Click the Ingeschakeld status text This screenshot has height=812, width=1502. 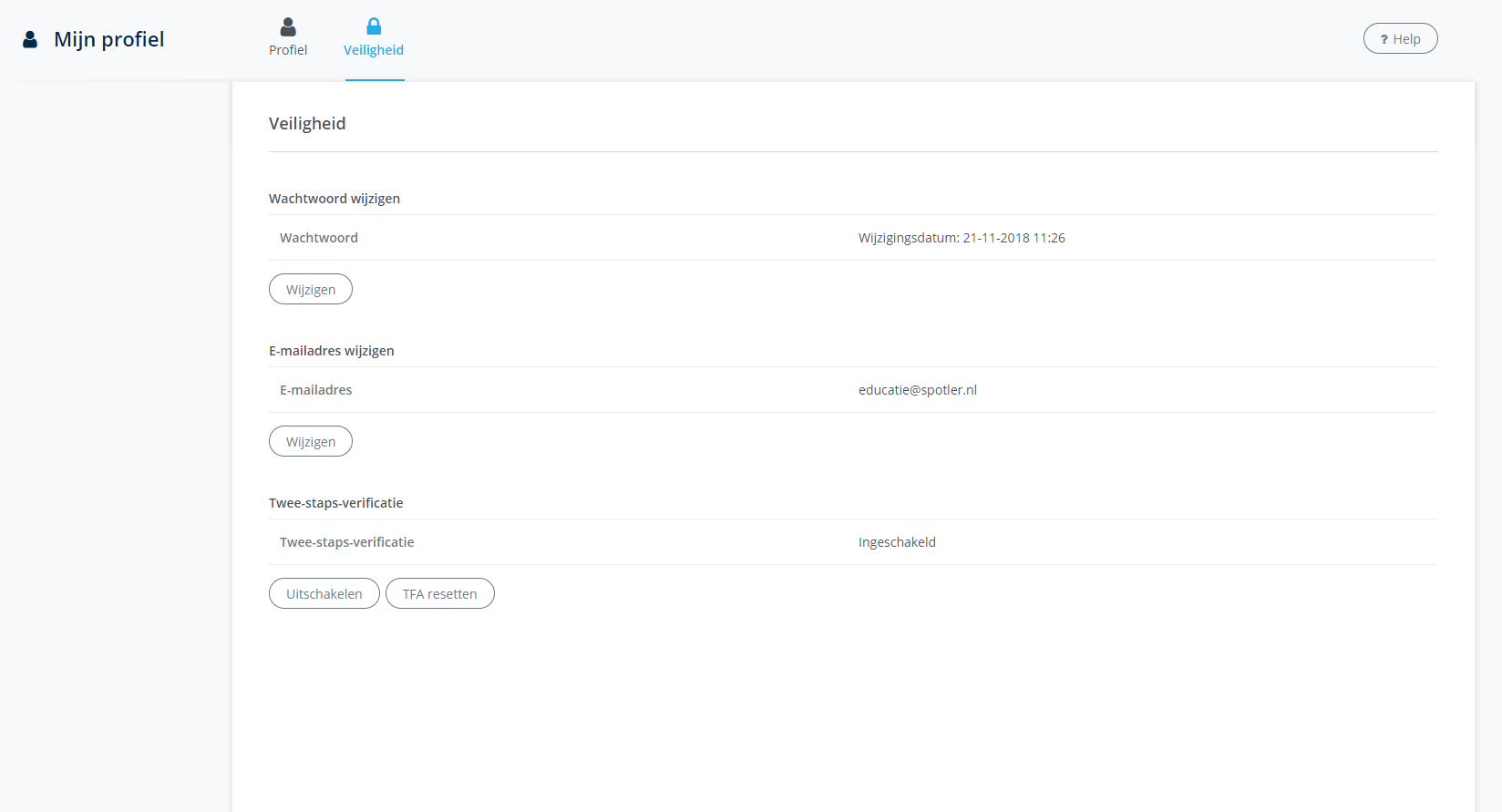point(897,542)
